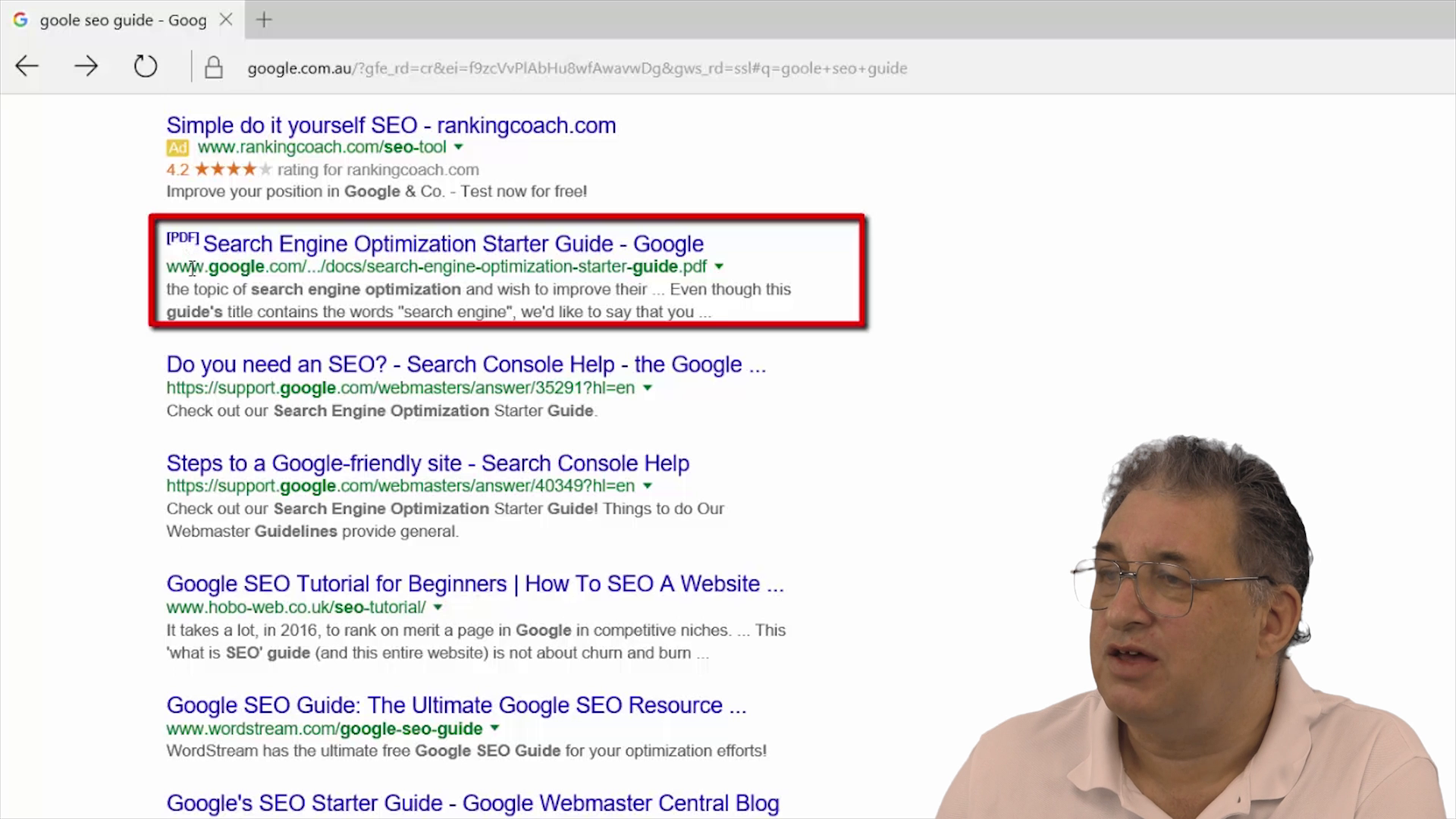Click the star rating for rankingcoach.com
The width and height of the screenshot is (1456, 819).
pos(233,169)
